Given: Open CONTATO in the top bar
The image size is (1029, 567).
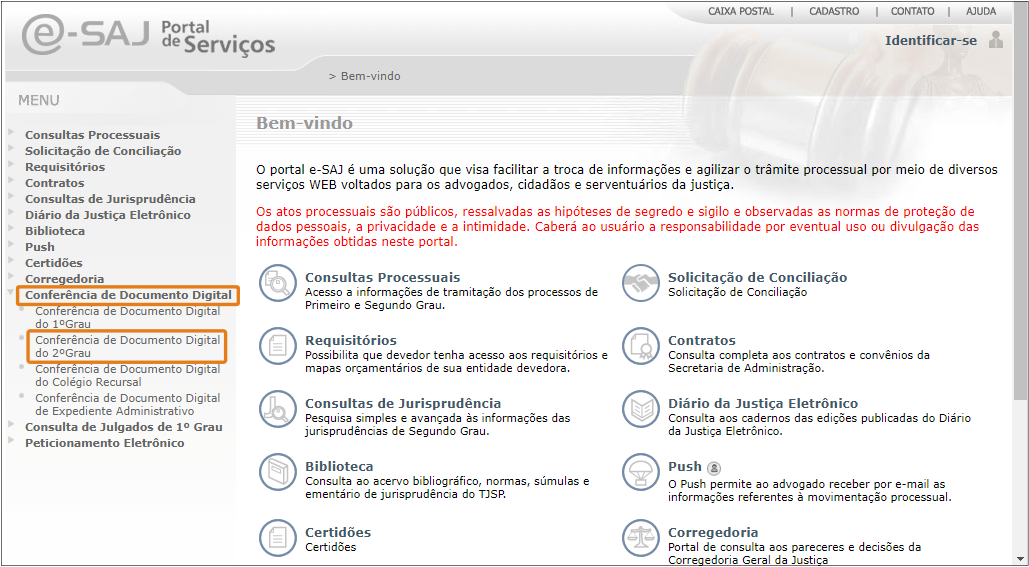Looking at the screenshot, I should click(912, 11).
